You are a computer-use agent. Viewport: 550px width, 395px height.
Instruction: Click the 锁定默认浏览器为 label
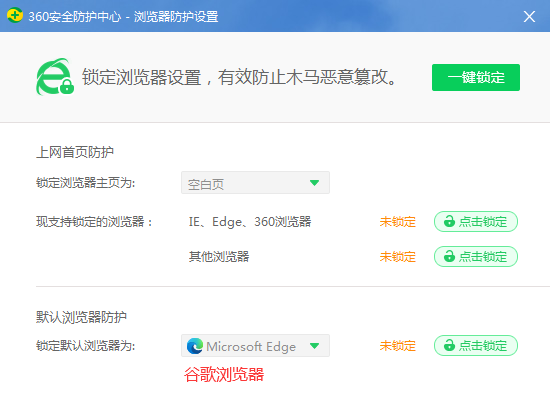pos(86,346)
